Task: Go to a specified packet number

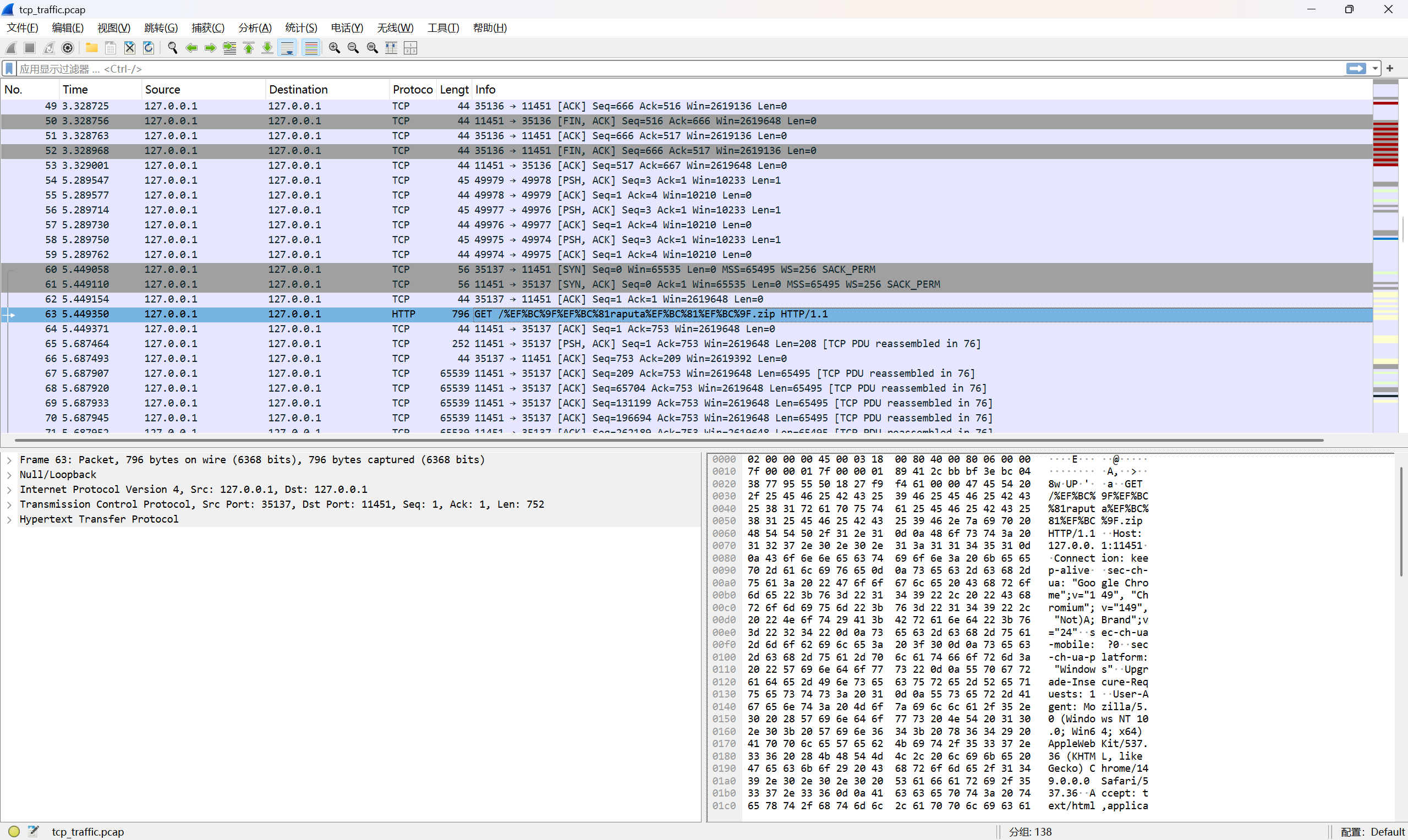Action: [x=230, y=48]
